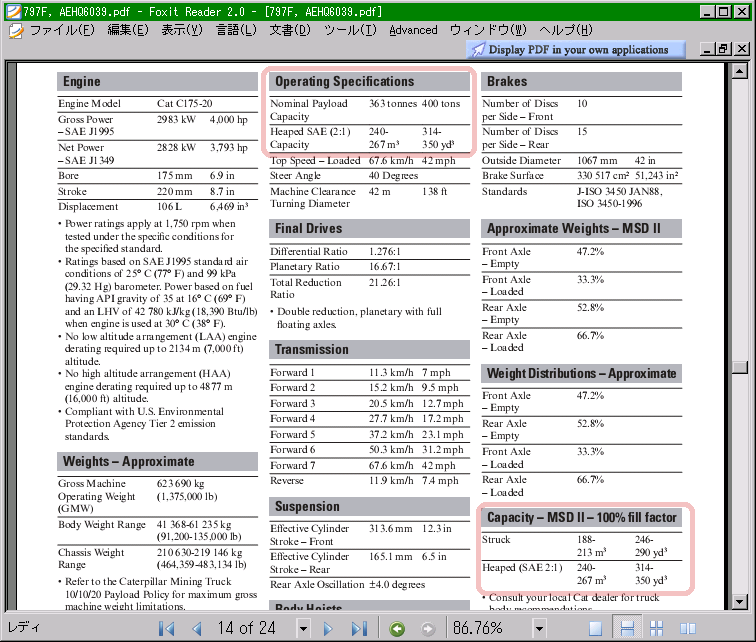Switch to single page layout
Viewport: 756px width, 642px height.
click(x=595, y=628)
